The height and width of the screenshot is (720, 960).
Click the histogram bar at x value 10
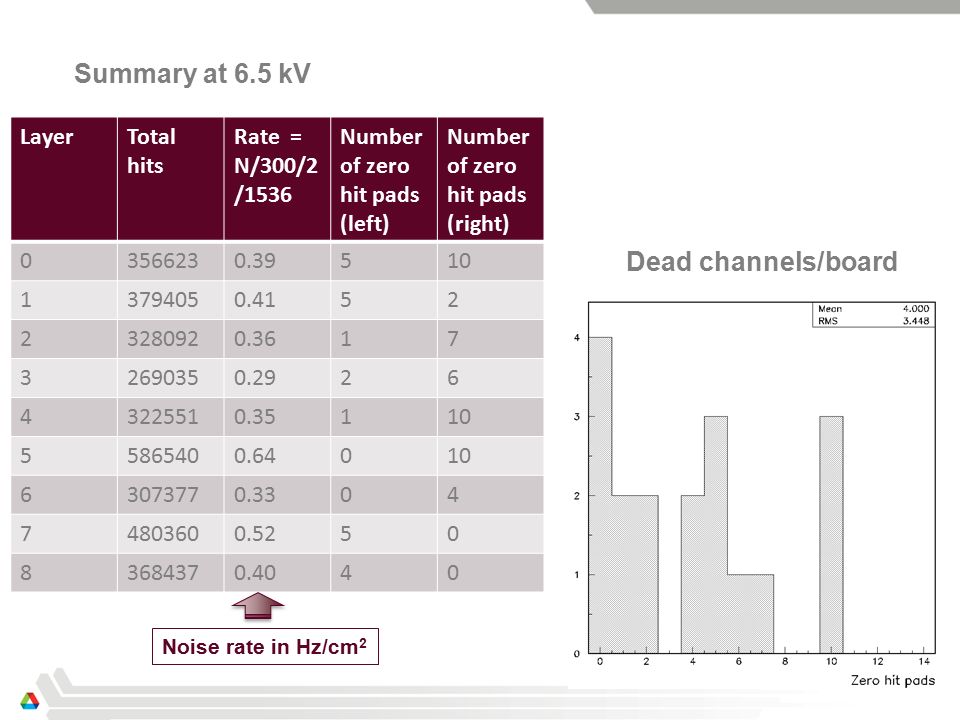click(x=831, y=534)
